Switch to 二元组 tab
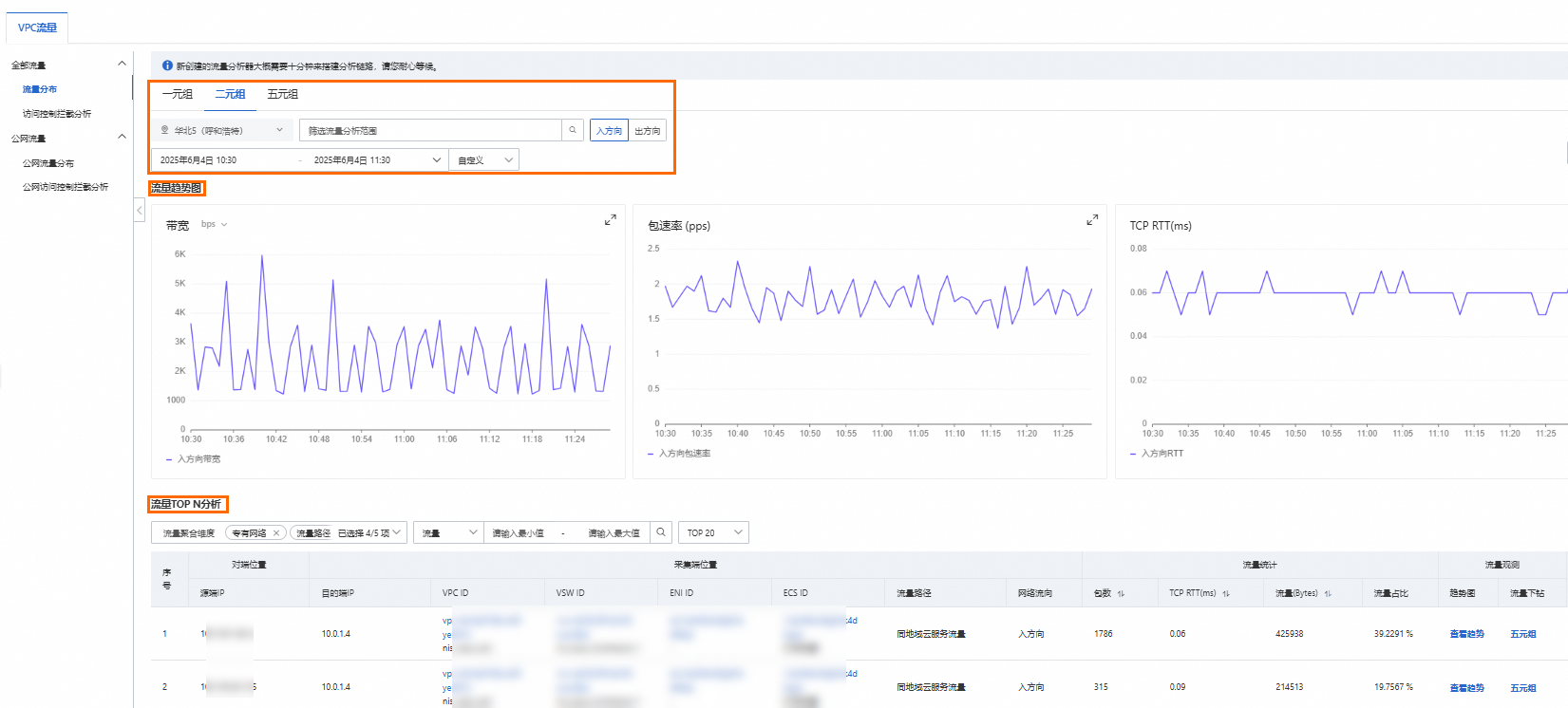The width and height of the screenshot is (1568, 708). click(x=230, y=94)
